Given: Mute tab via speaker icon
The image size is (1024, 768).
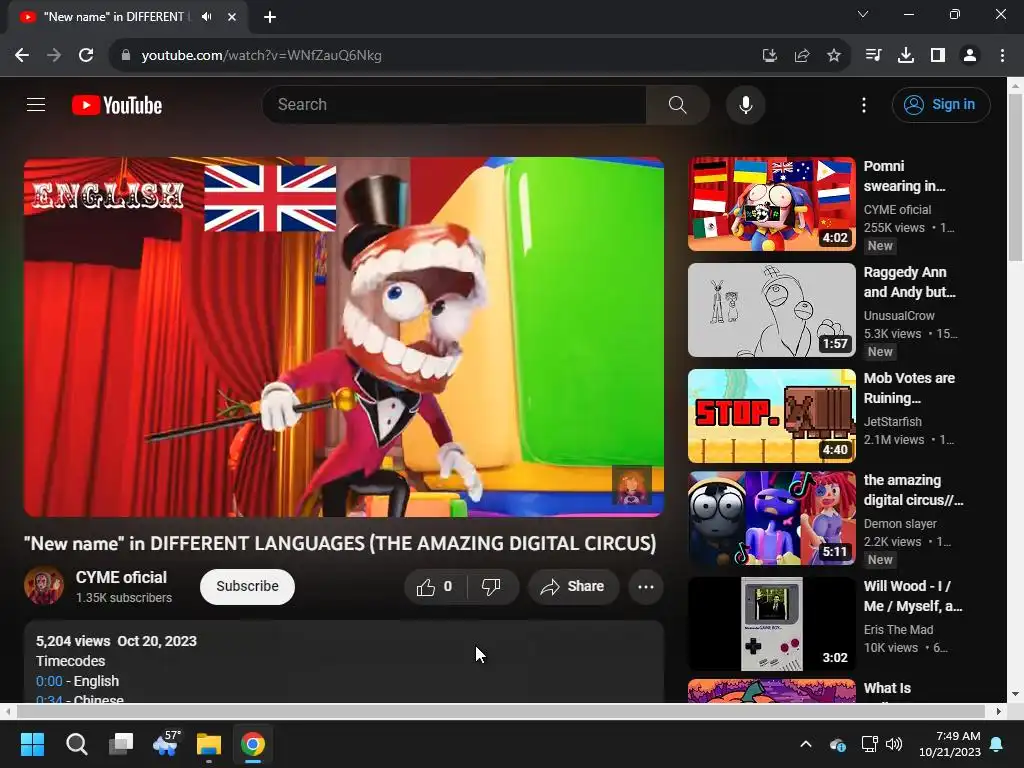Looking at the screenshot, I should [207, 16].
